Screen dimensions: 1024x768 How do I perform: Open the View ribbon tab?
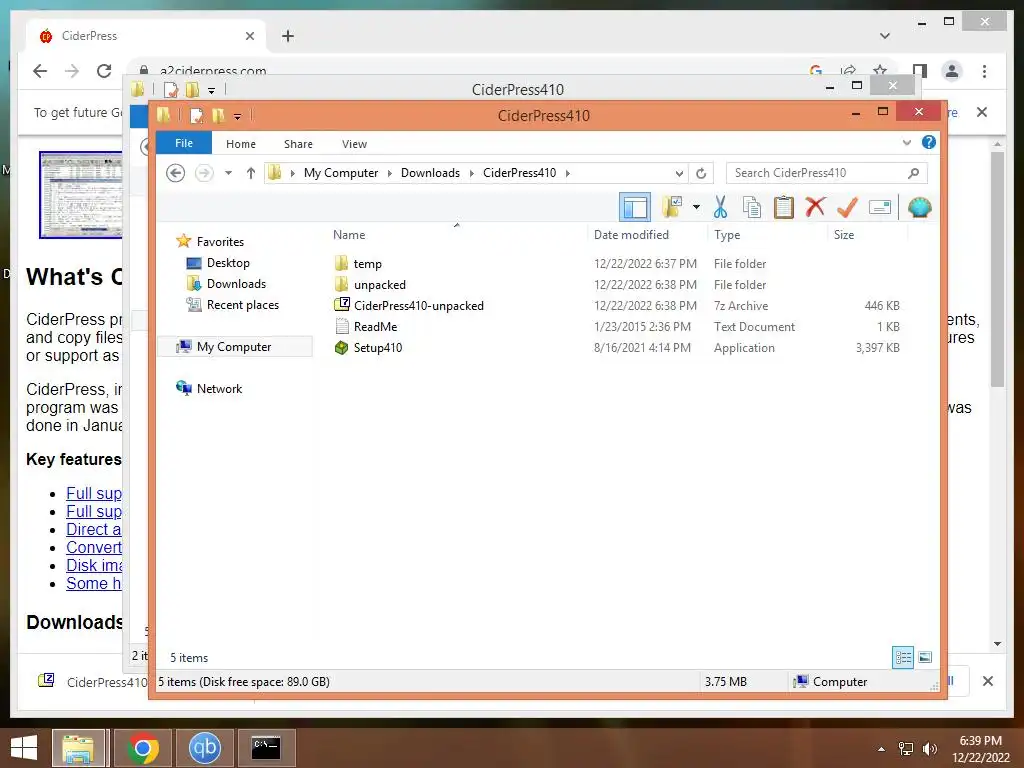pos(354,144)
